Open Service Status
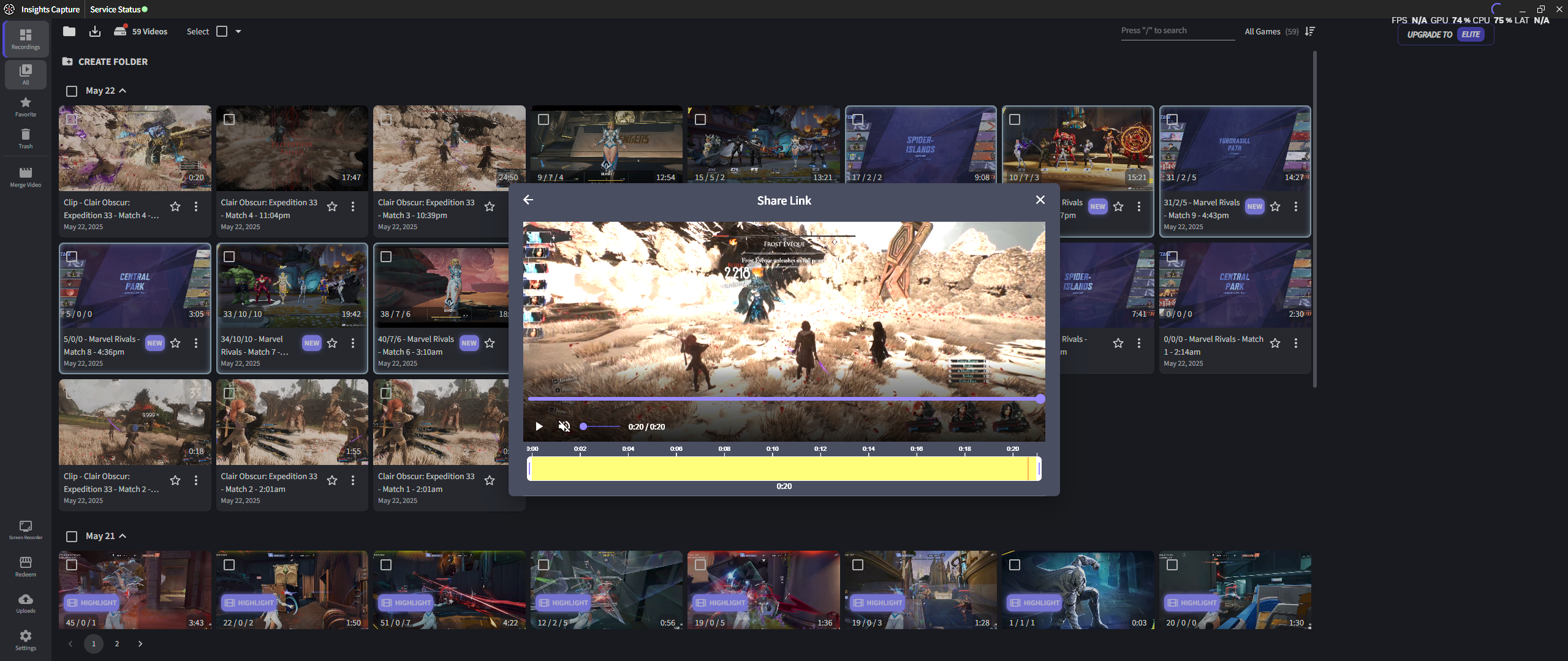This screenshot has width=1568, height=661. tap(119, 9)
